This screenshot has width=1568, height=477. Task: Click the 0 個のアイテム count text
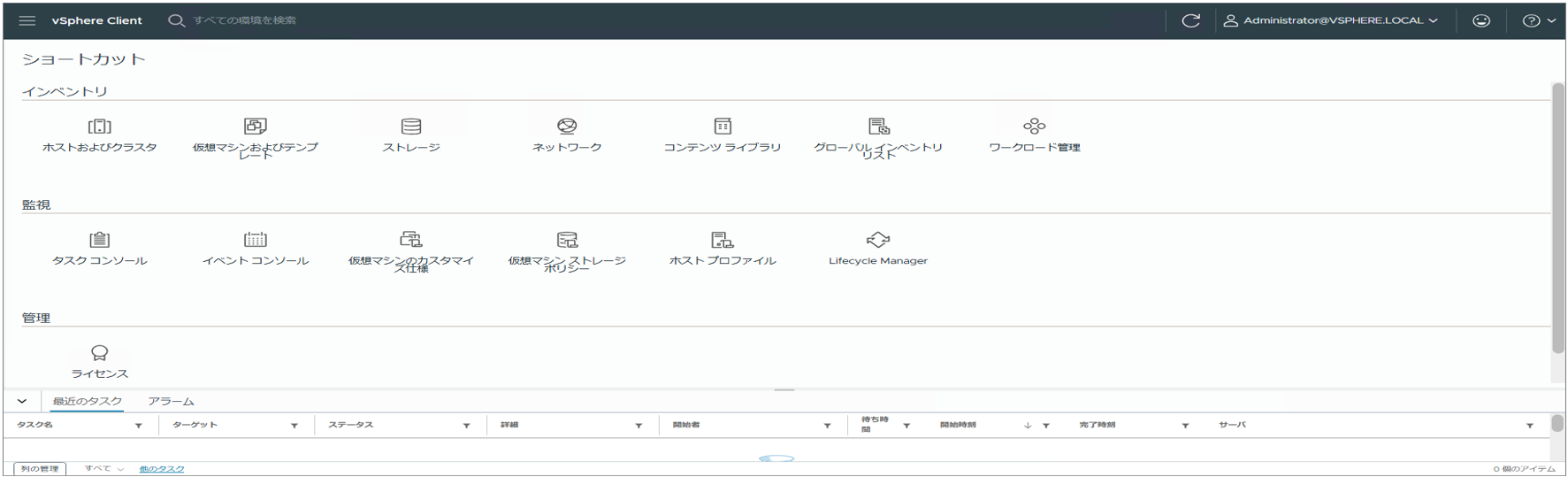(x=1525, y=469)
